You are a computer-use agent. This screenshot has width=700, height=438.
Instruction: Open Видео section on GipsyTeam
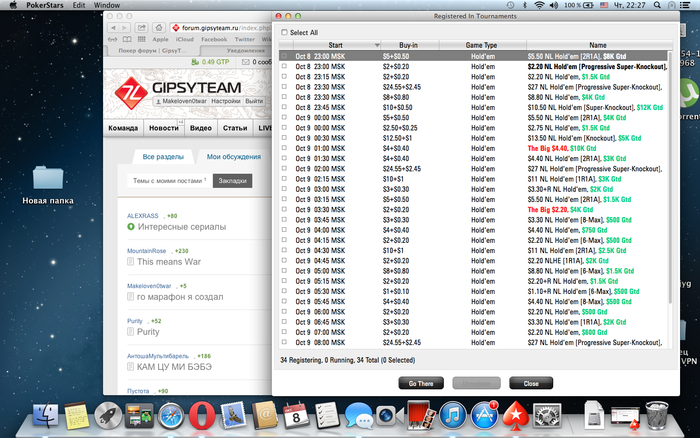(200, 128)
